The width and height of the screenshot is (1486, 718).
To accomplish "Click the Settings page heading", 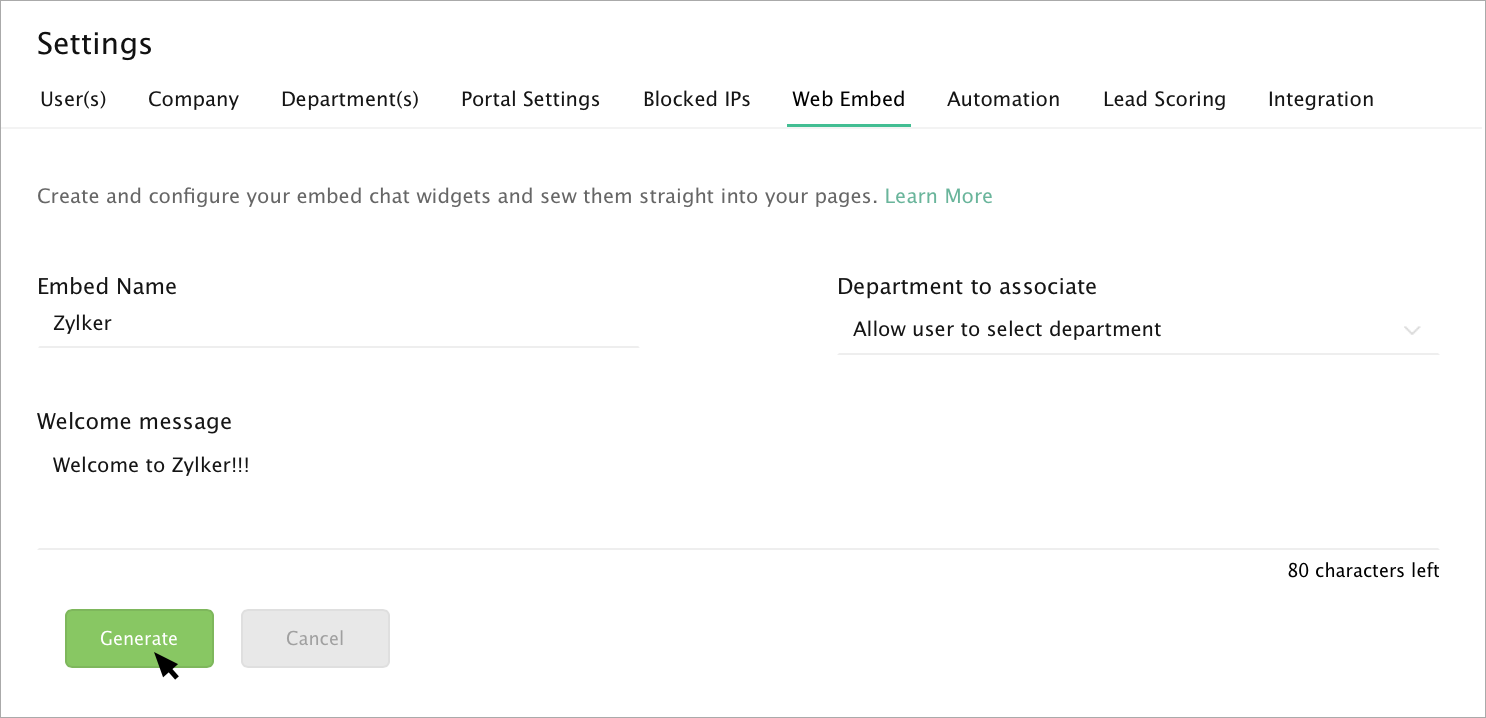I will pyautogui.click(x=94, y=44).
